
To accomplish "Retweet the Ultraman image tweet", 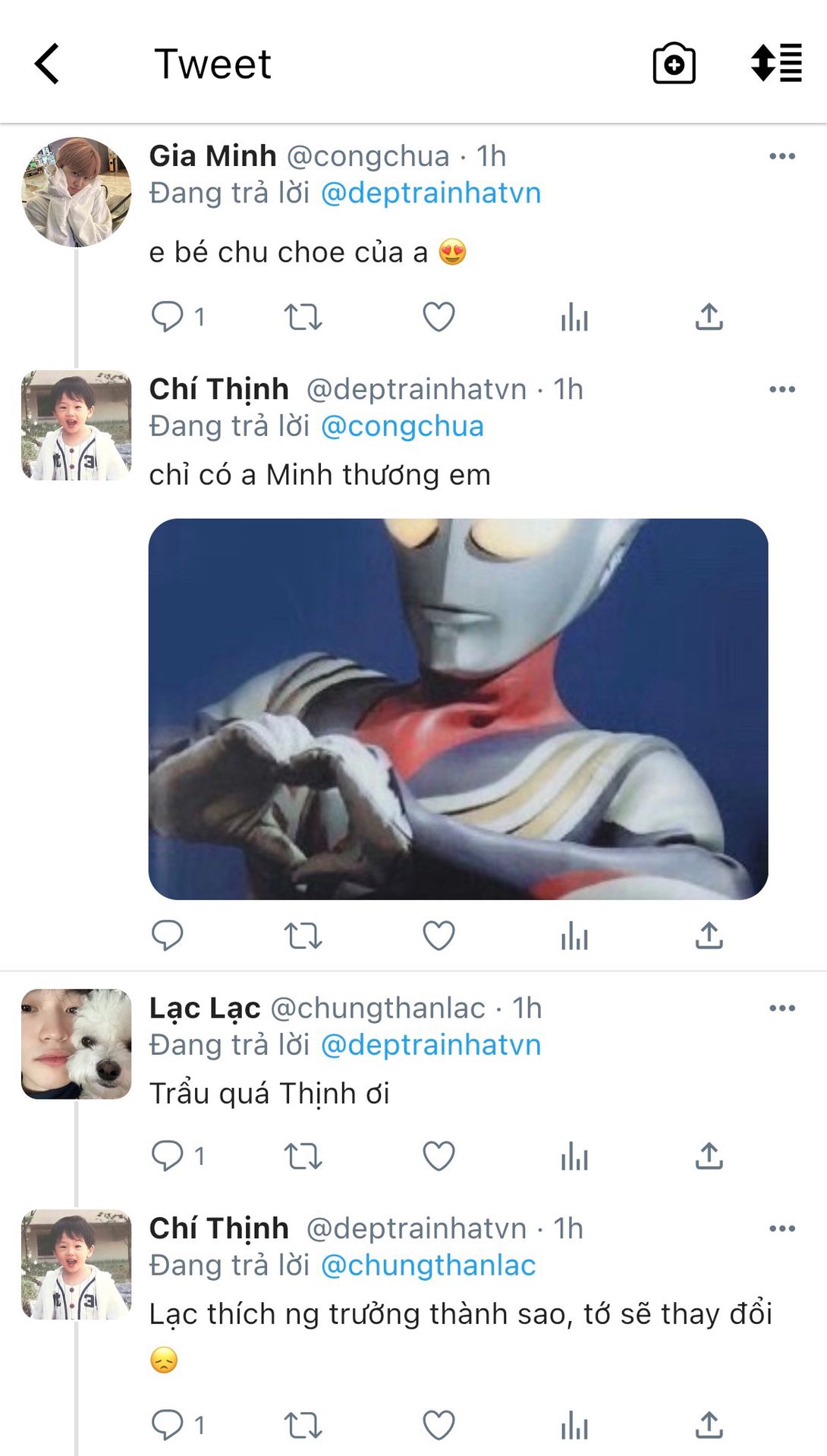I will tap(303, 936).
